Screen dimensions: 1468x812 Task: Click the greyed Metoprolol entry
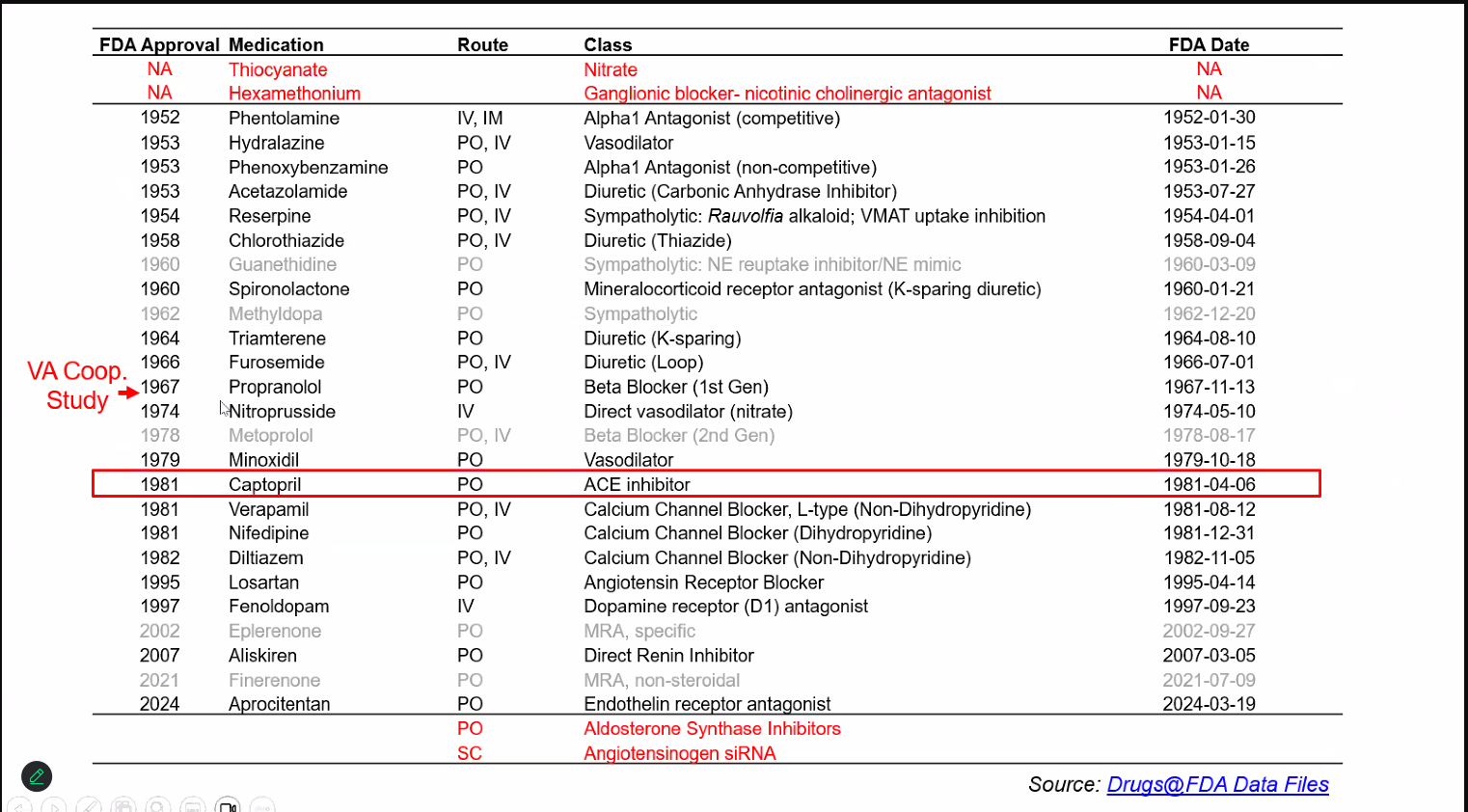click(270, 435)
